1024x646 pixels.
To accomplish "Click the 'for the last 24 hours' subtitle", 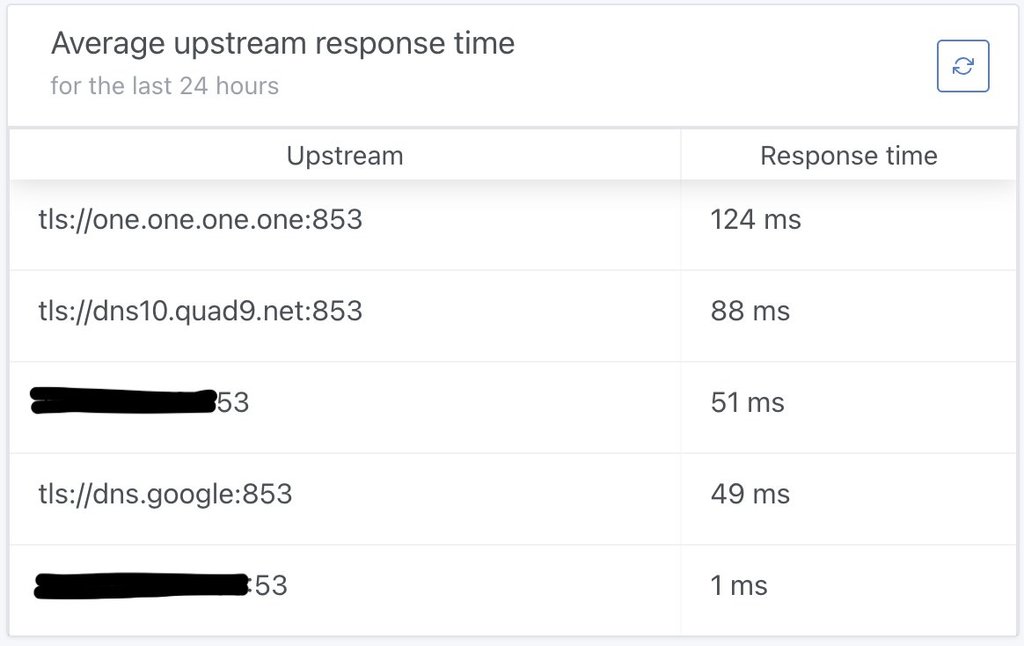I will click(165, 86).
